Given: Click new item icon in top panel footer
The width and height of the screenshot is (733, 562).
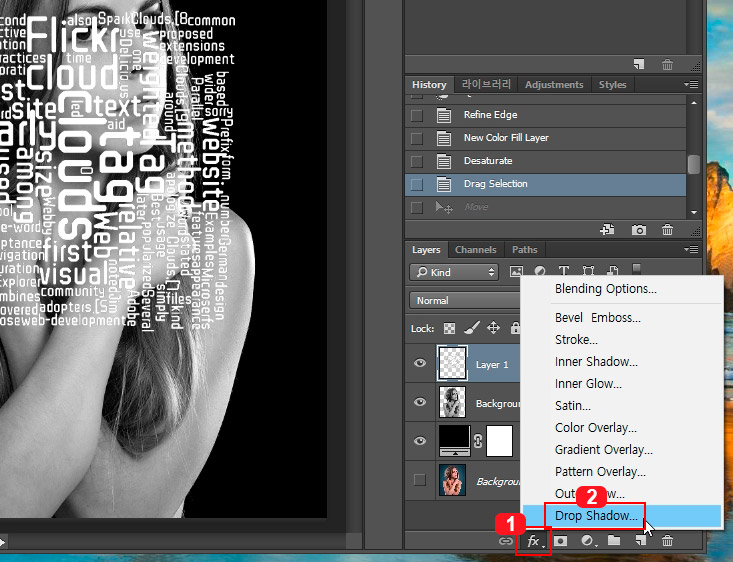Looking at the screenshot, I should (639, 64).
